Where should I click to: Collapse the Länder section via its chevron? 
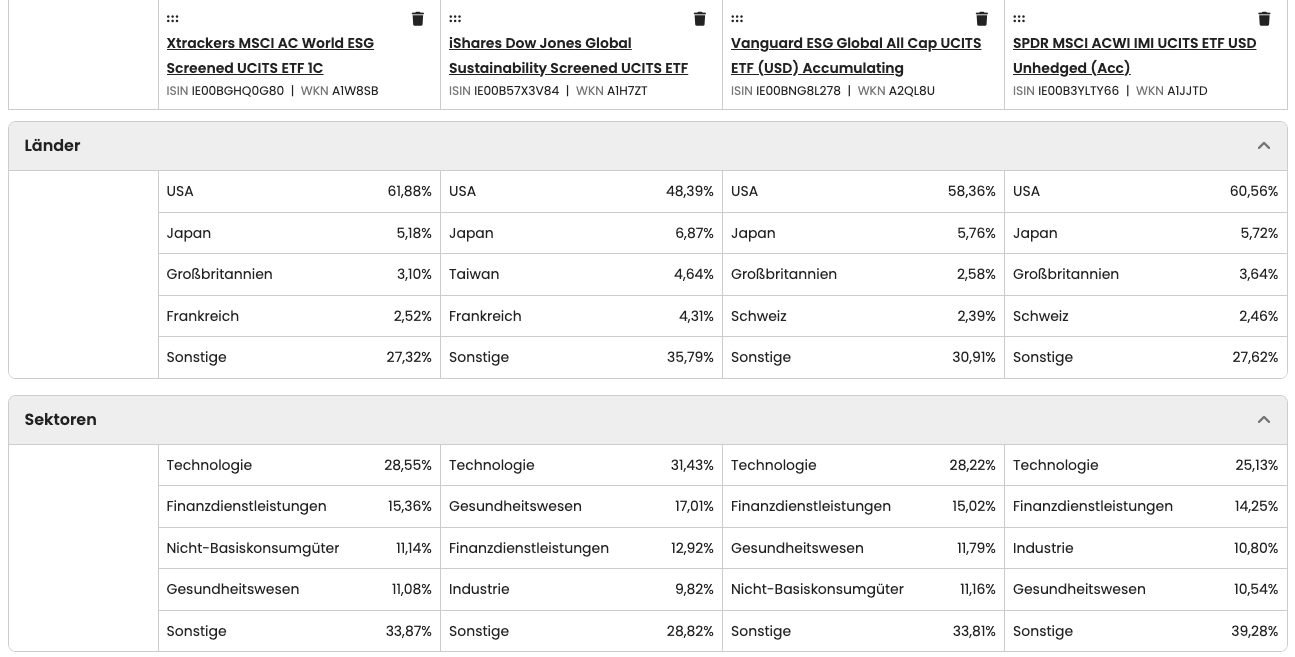click(1264, 145)
